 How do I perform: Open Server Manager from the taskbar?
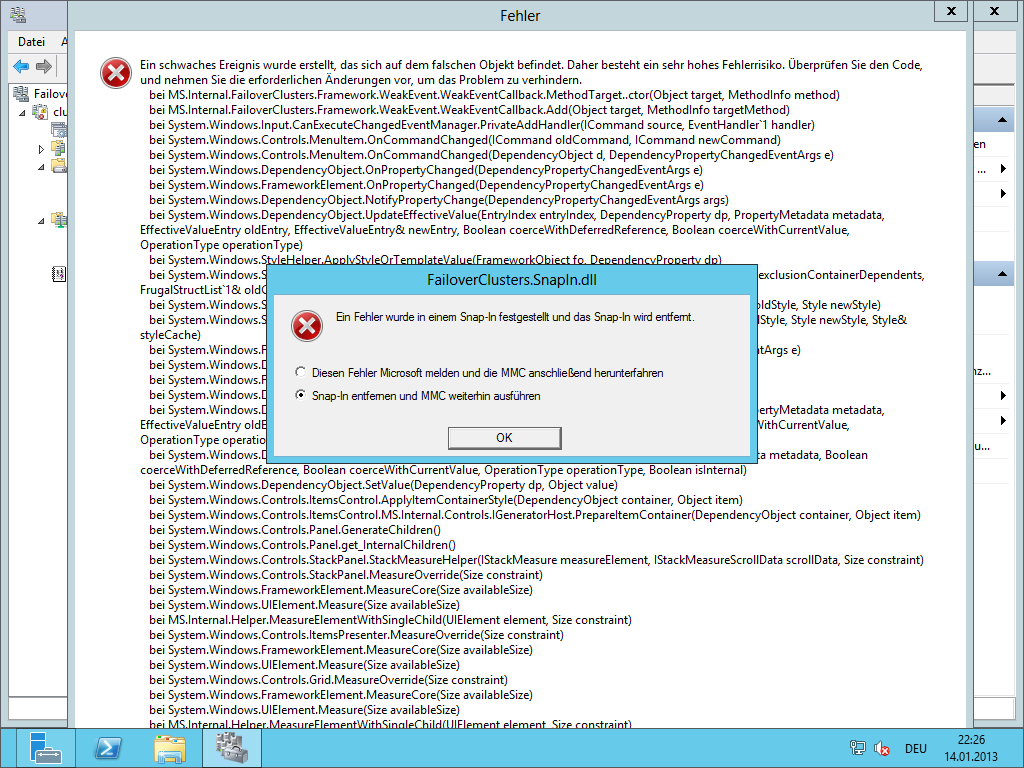[45, 748]
